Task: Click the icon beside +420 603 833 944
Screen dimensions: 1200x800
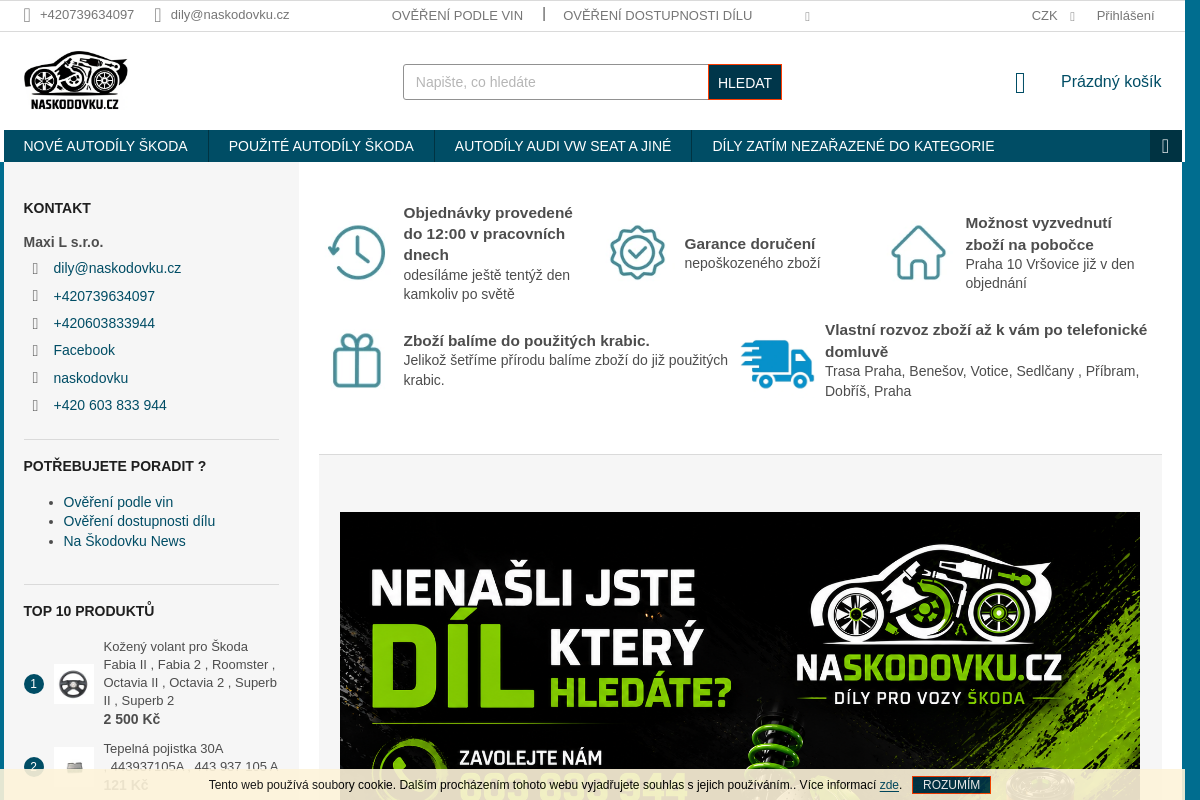Action: point(36,406)
